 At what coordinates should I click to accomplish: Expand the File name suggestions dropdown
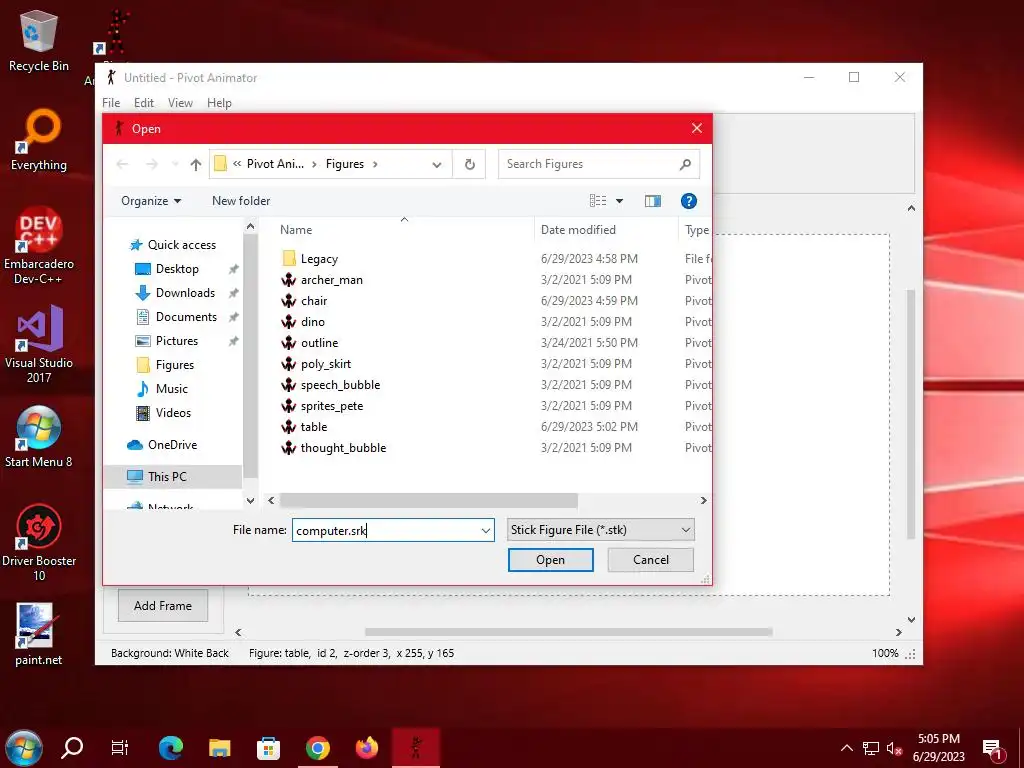[485, 530]
